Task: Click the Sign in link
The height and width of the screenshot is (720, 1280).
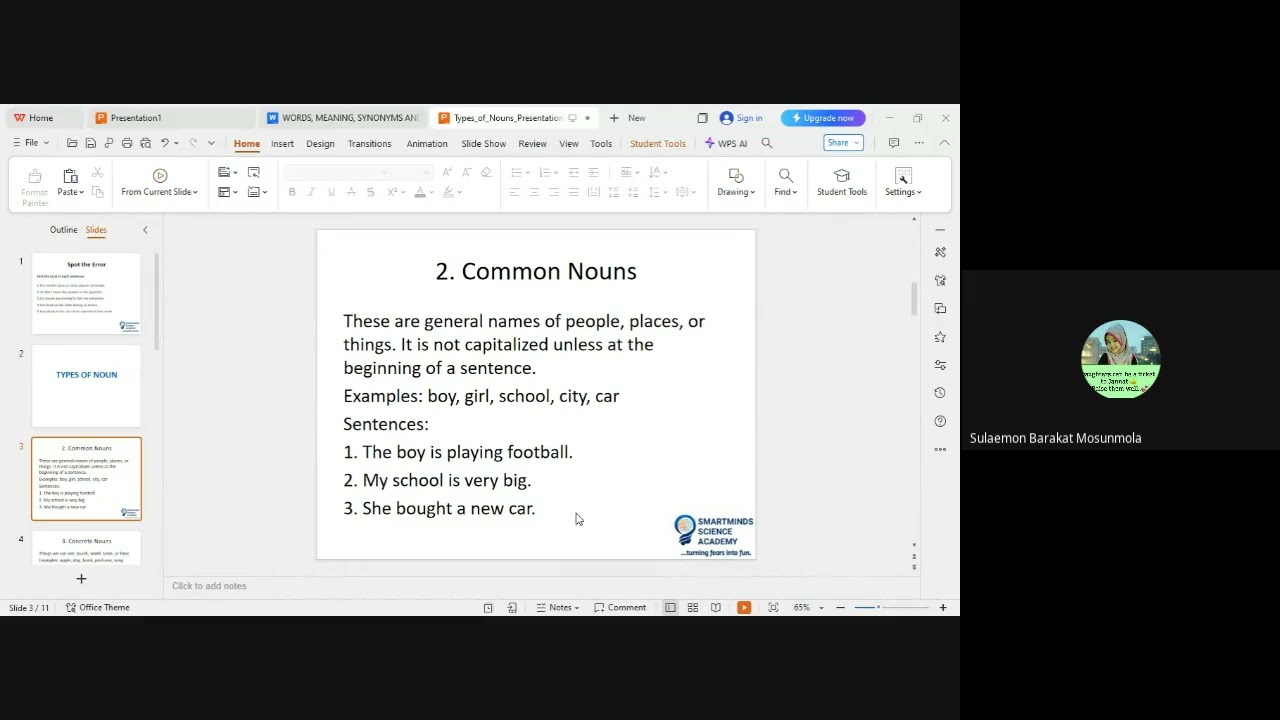Action: click(741, 118)
